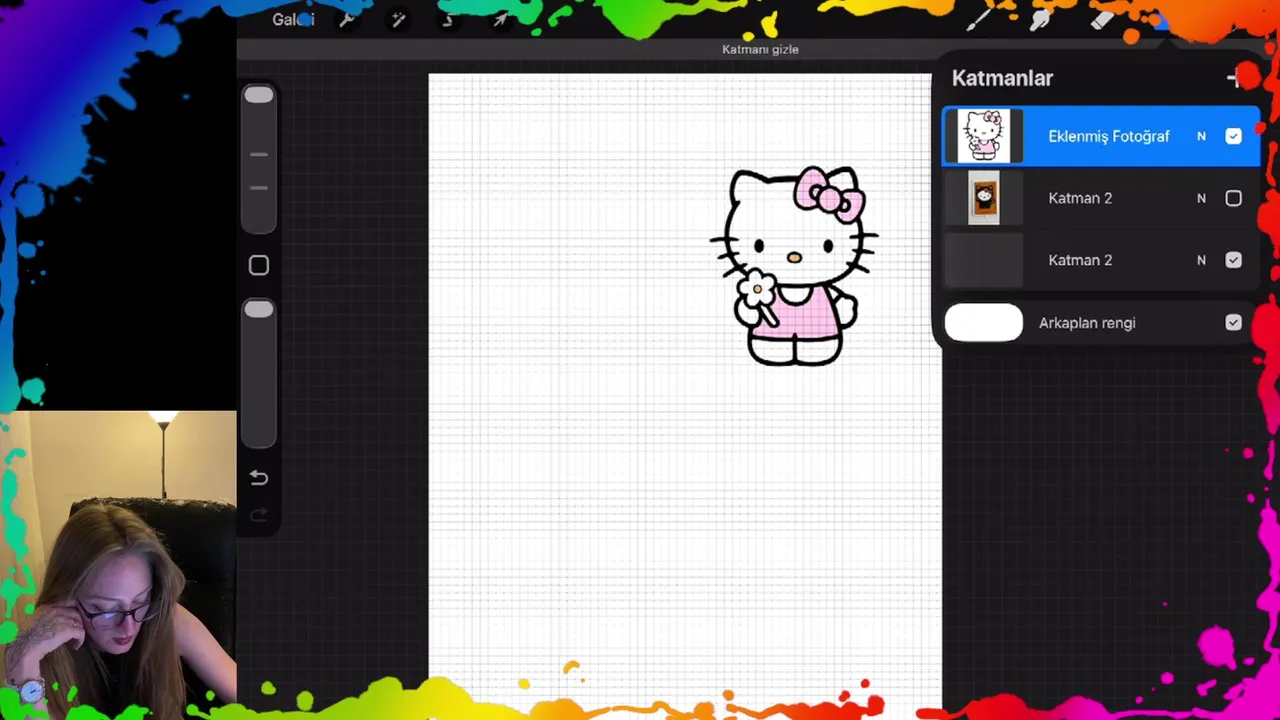Image resolution: width=1280 pixels, height=720 pixels.
Task: Toggle Arkaplan rengi visibility checkbox
Action: (x=1233, y=323)
